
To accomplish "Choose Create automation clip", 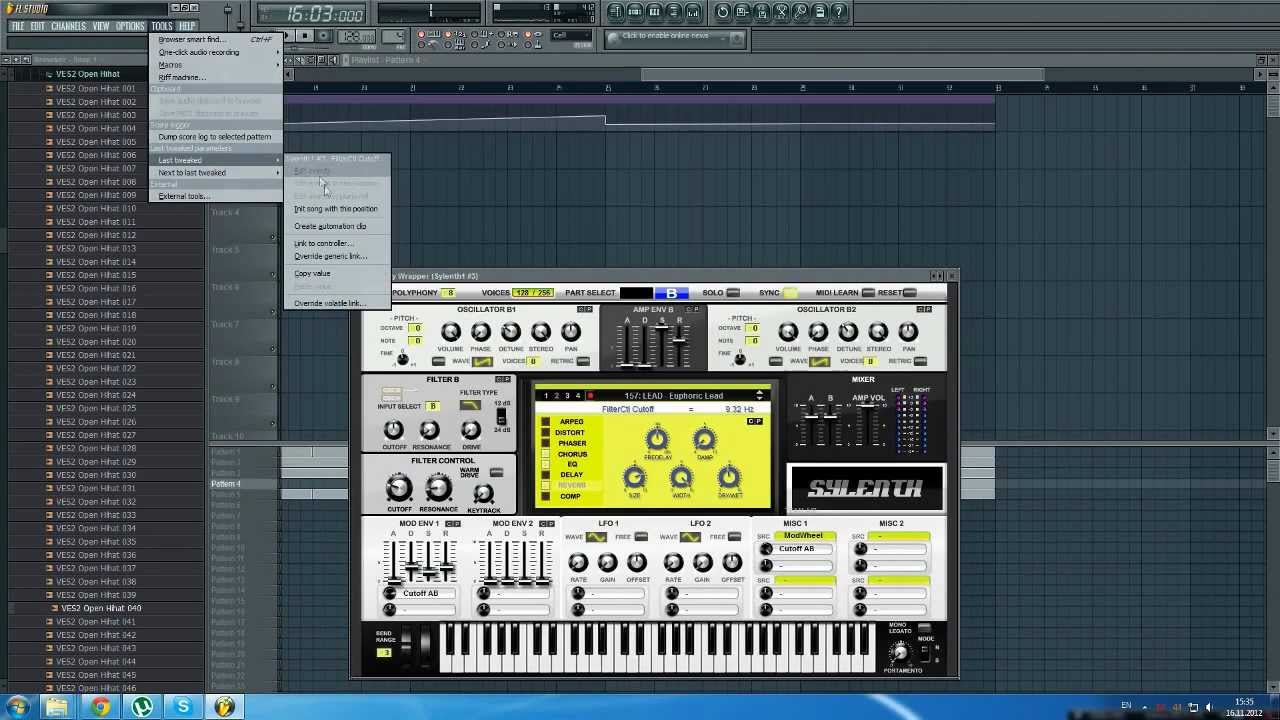I will point(330,227).
